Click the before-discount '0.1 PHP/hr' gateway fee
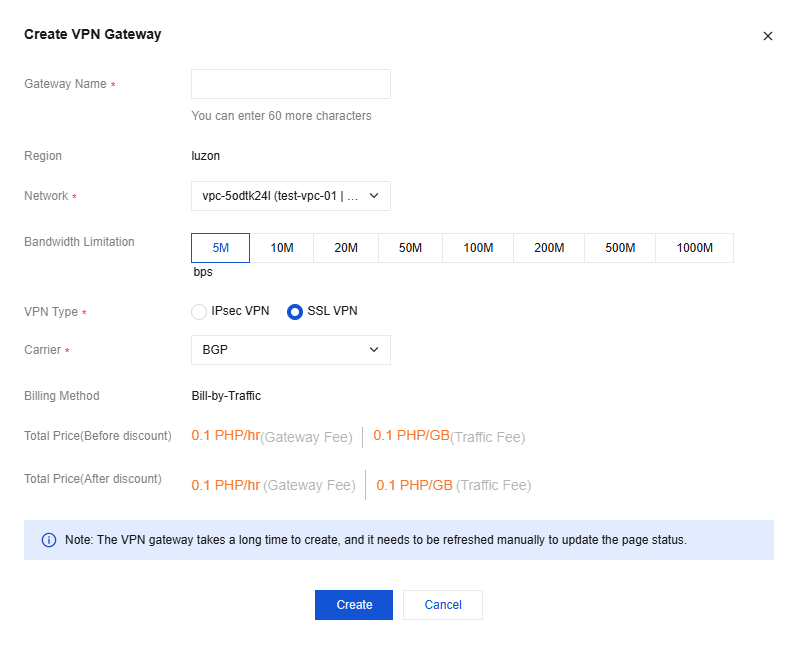The width and height of the screenshot is (797, 645). (x=226, y=436)
